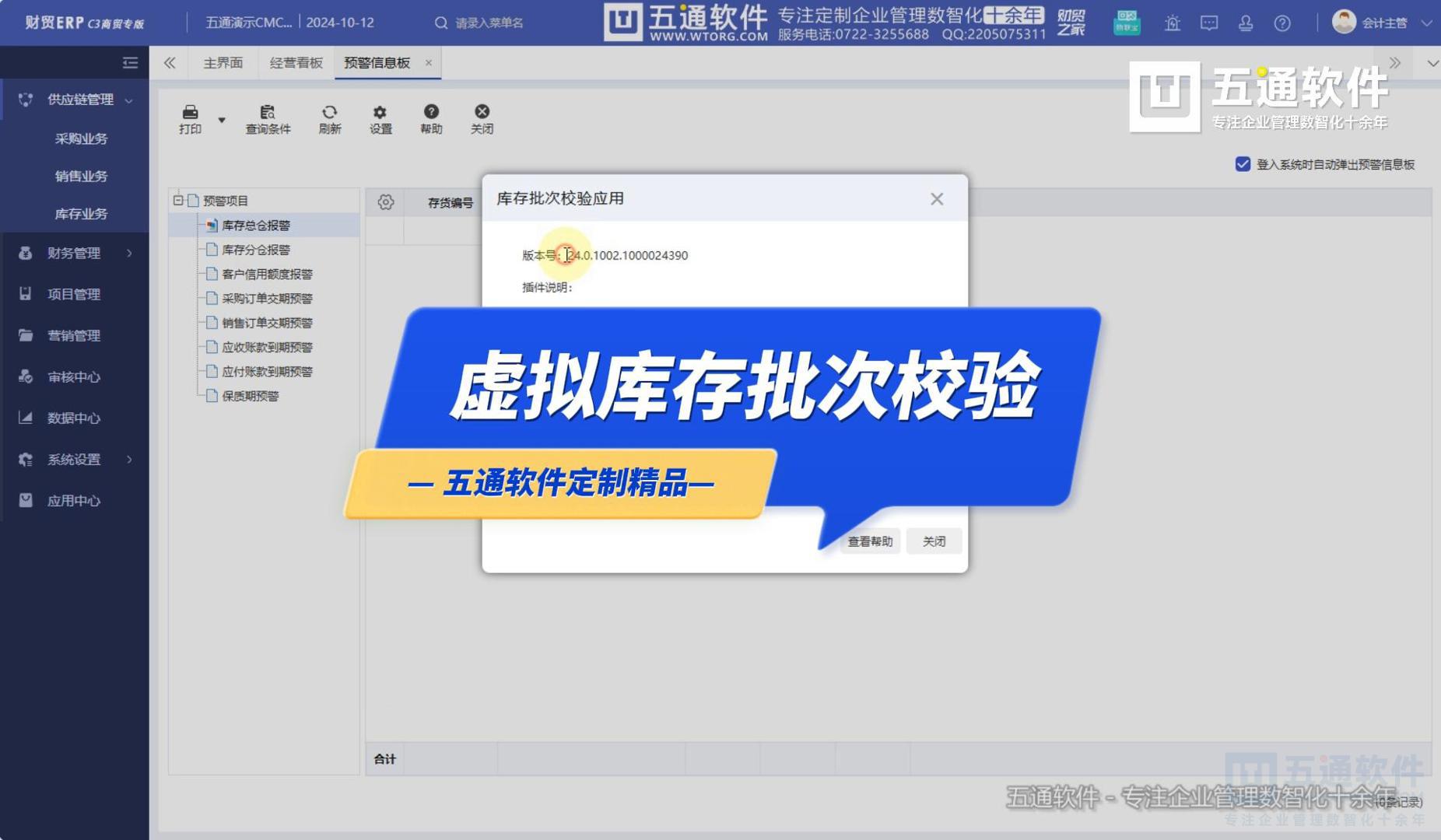1441x840 pixels.
Task: Open 采购业务 submenu item
Action: pos(81,138)
